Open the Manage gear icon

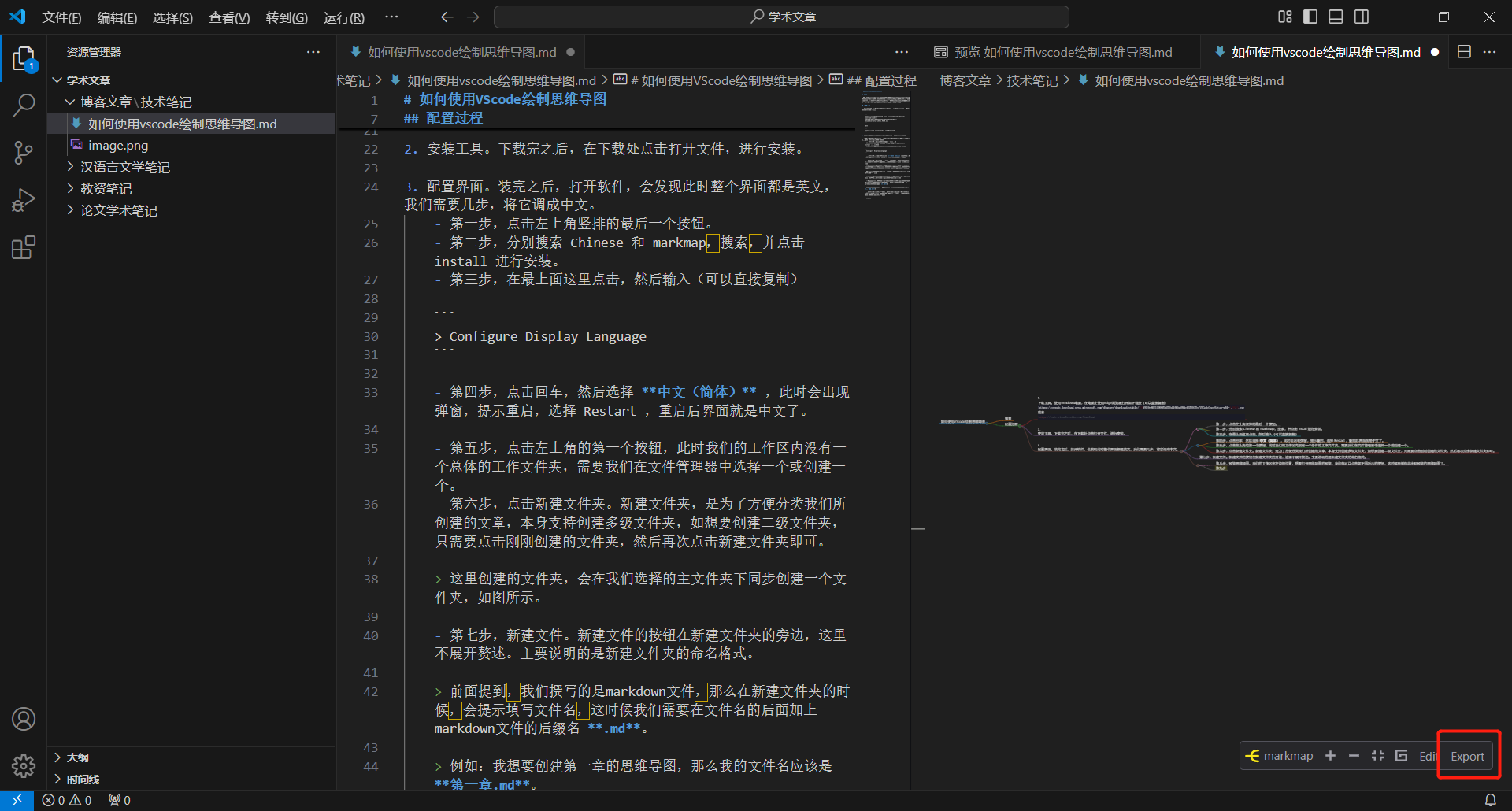coord(24,765)
